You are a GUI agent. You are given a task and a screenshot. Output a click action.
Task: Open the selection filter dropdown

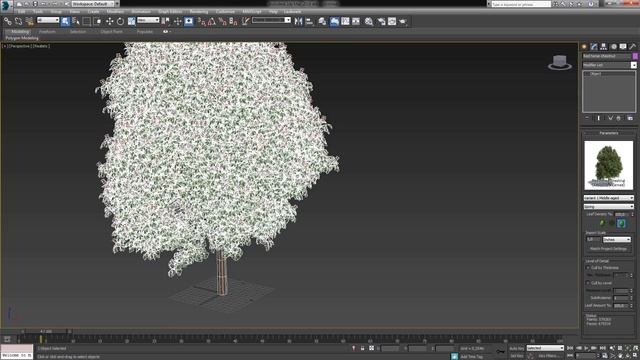tap(48, 20)
